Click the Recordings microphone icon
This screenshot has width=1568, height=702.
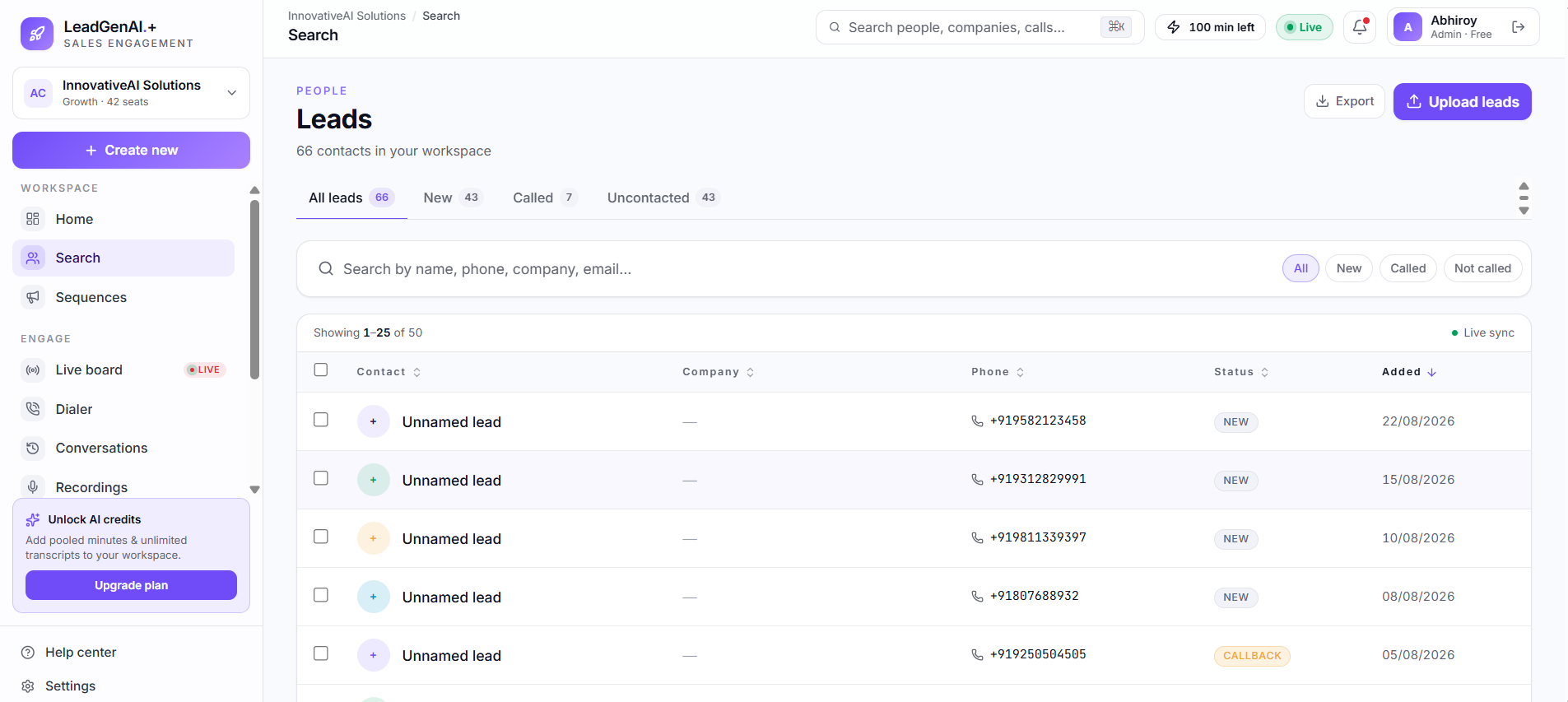[x=33, y=487]
